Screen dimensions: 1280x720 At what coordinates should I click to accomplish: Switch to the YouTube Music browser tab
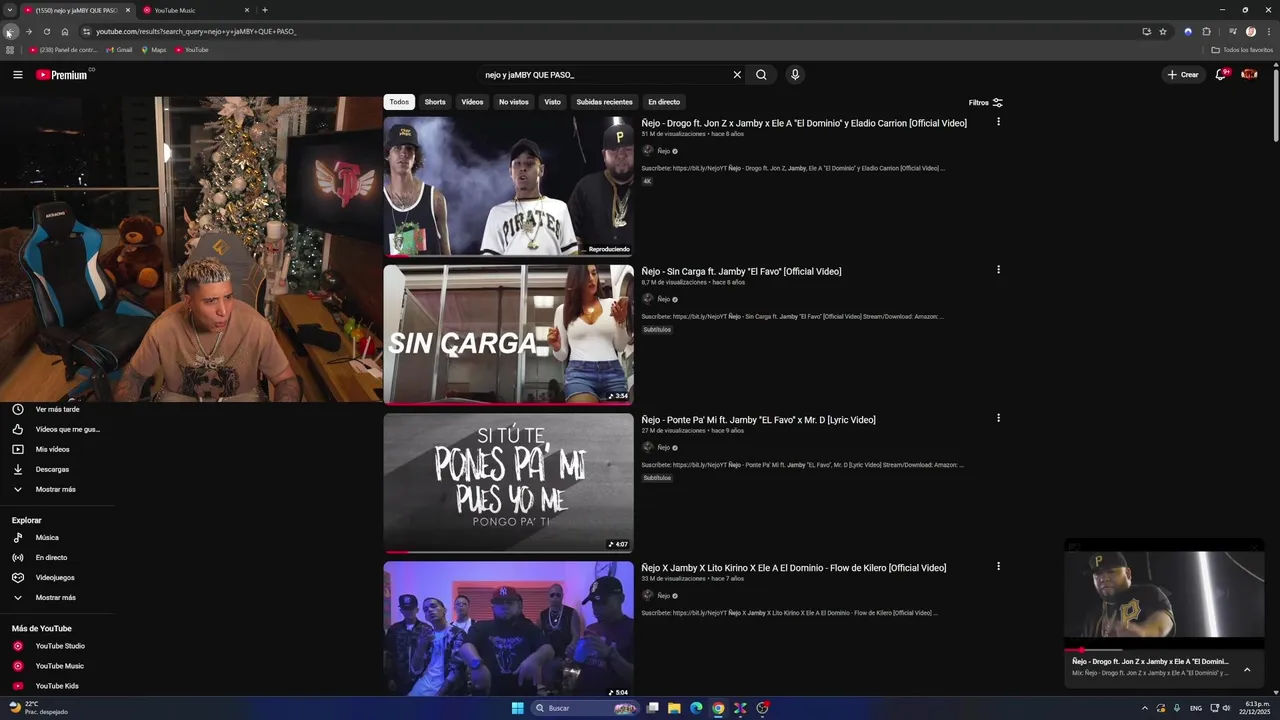pyautogui.click(x=196, y=10)
